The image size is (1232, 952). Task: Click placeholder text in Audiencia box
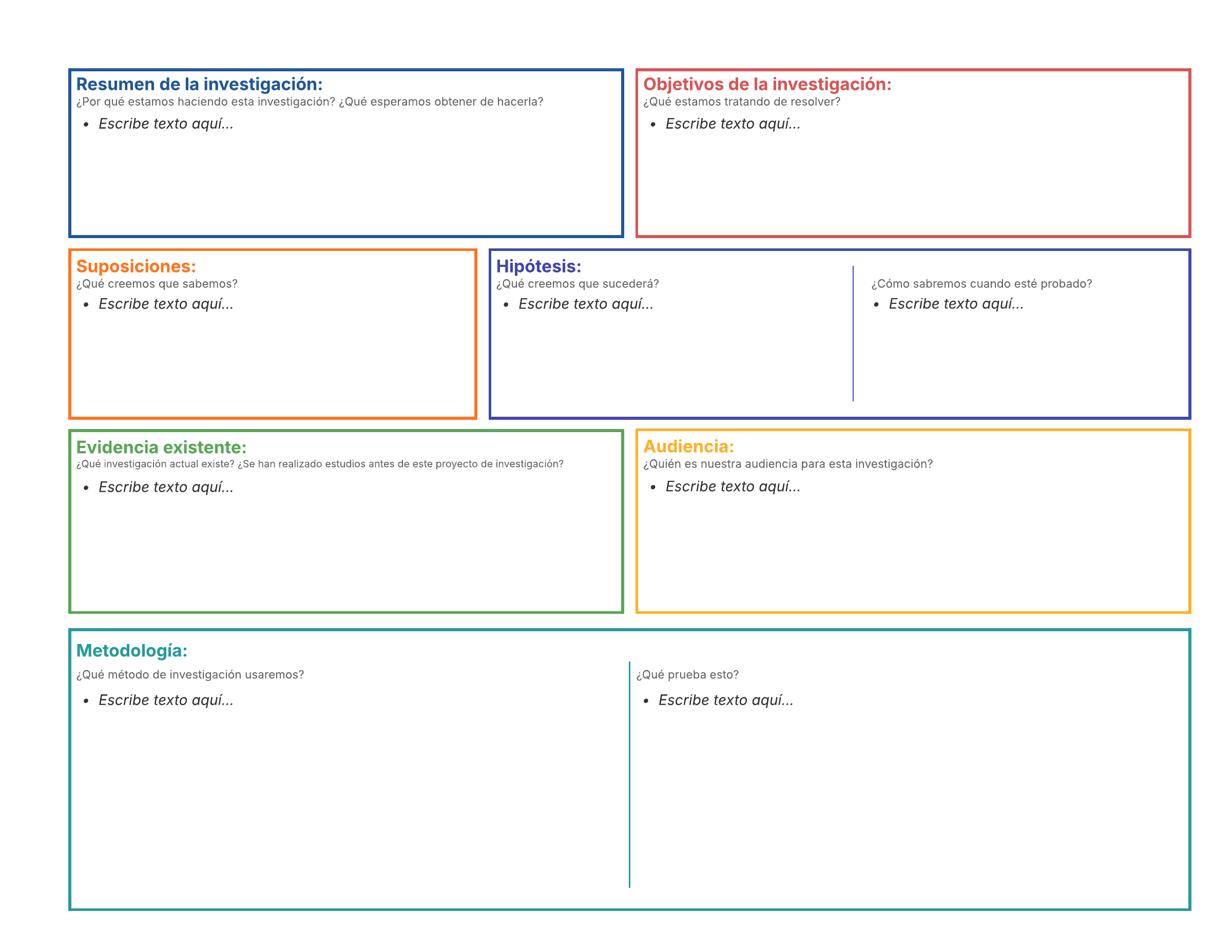coord(733,486)
